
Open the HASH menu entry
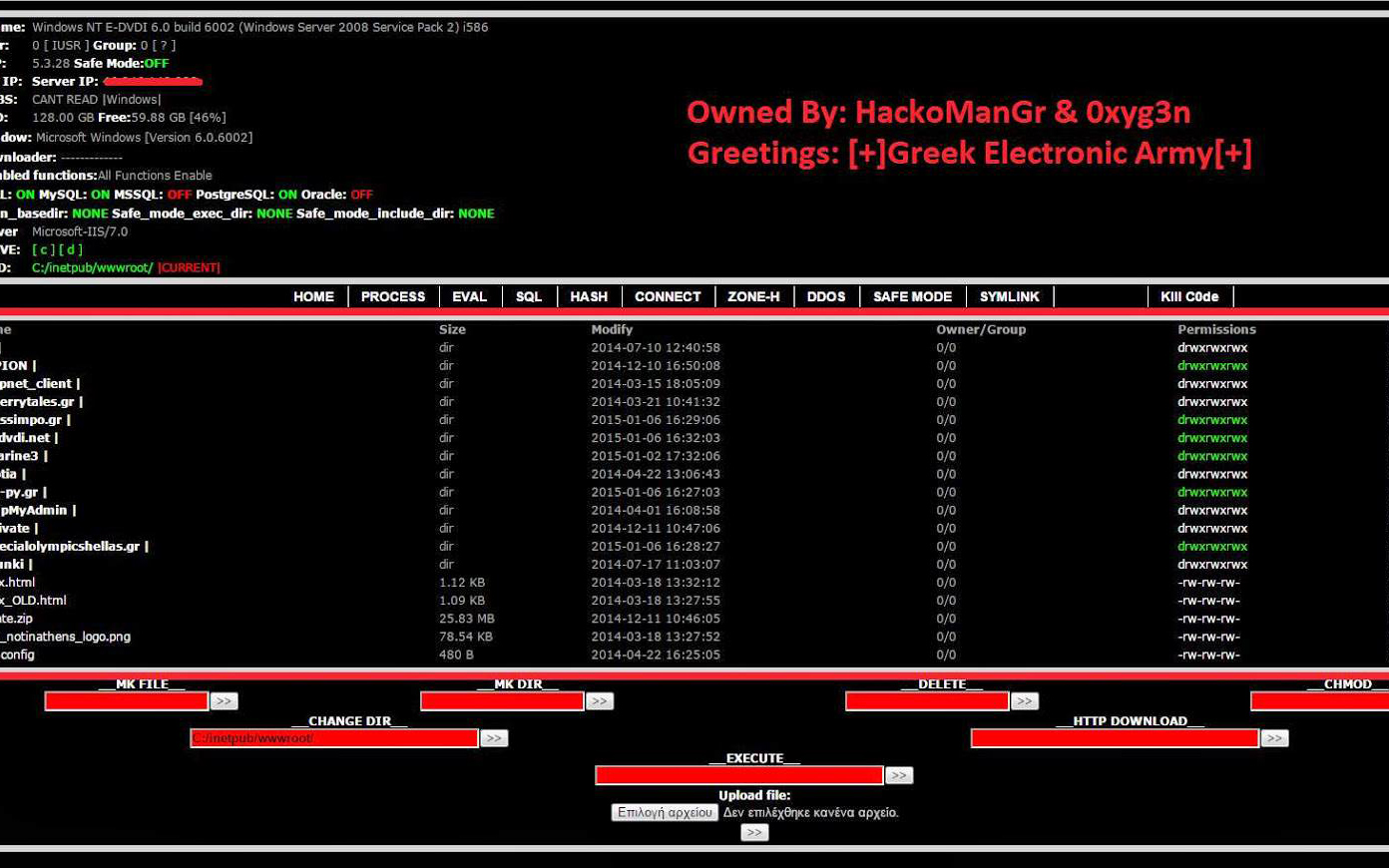pos(589,296)
